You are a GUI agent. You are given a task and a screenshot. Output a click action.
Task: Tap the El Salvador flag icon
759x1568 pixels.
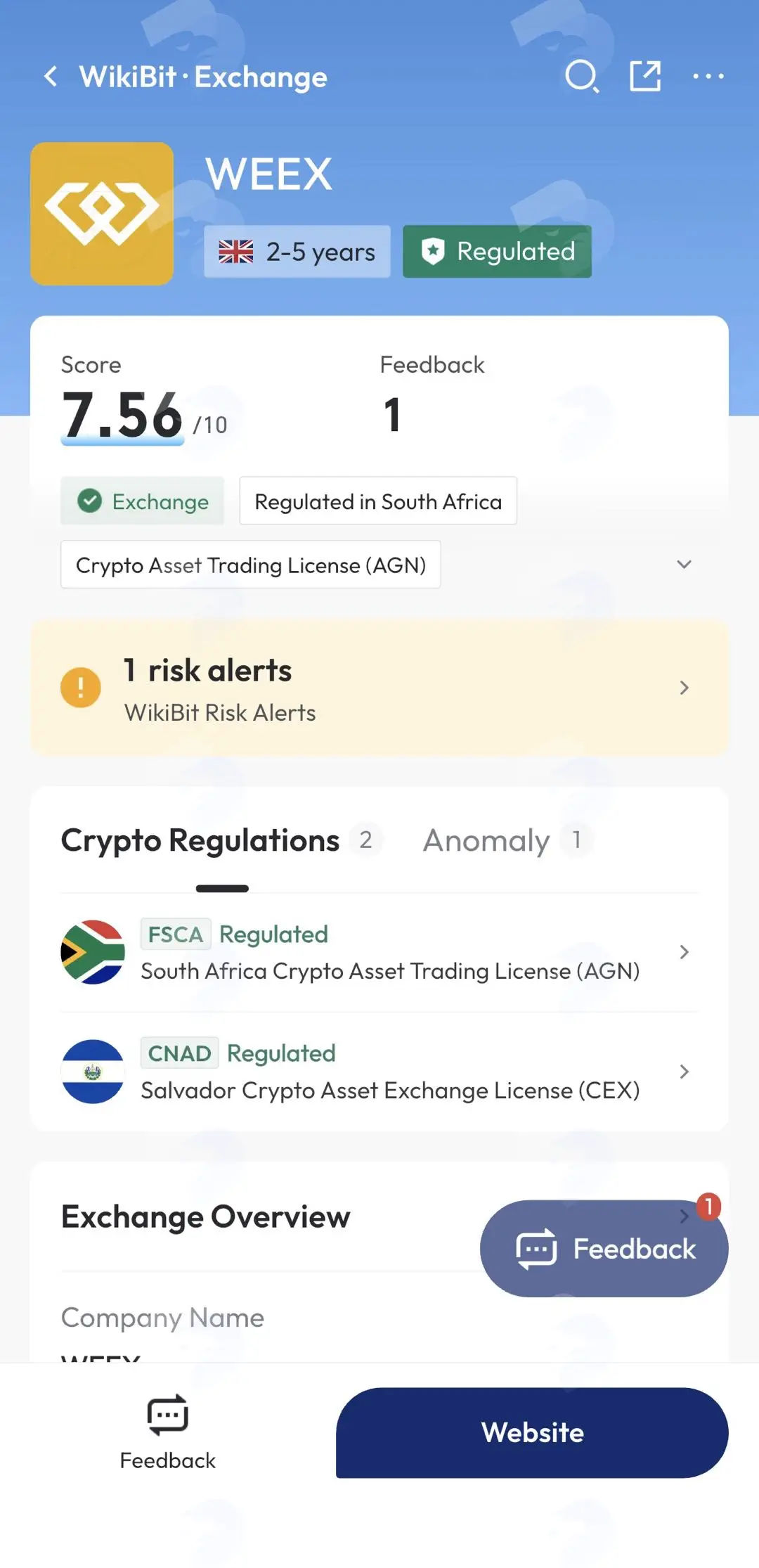[93, 1072]
